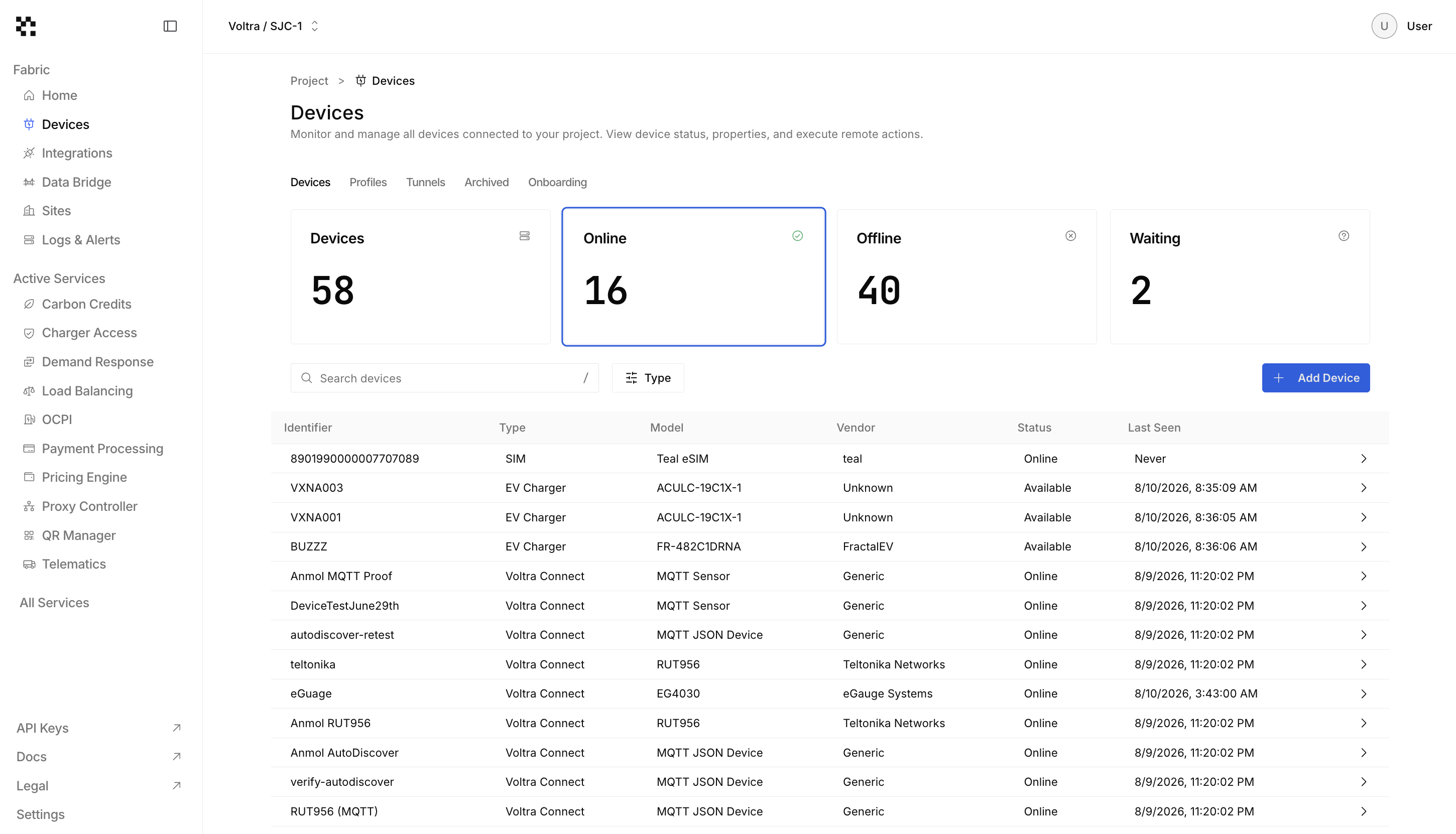Viewport: 1456px width, 834px height.
Task: Open the Type filter dropdown
Action: (648, 378)
